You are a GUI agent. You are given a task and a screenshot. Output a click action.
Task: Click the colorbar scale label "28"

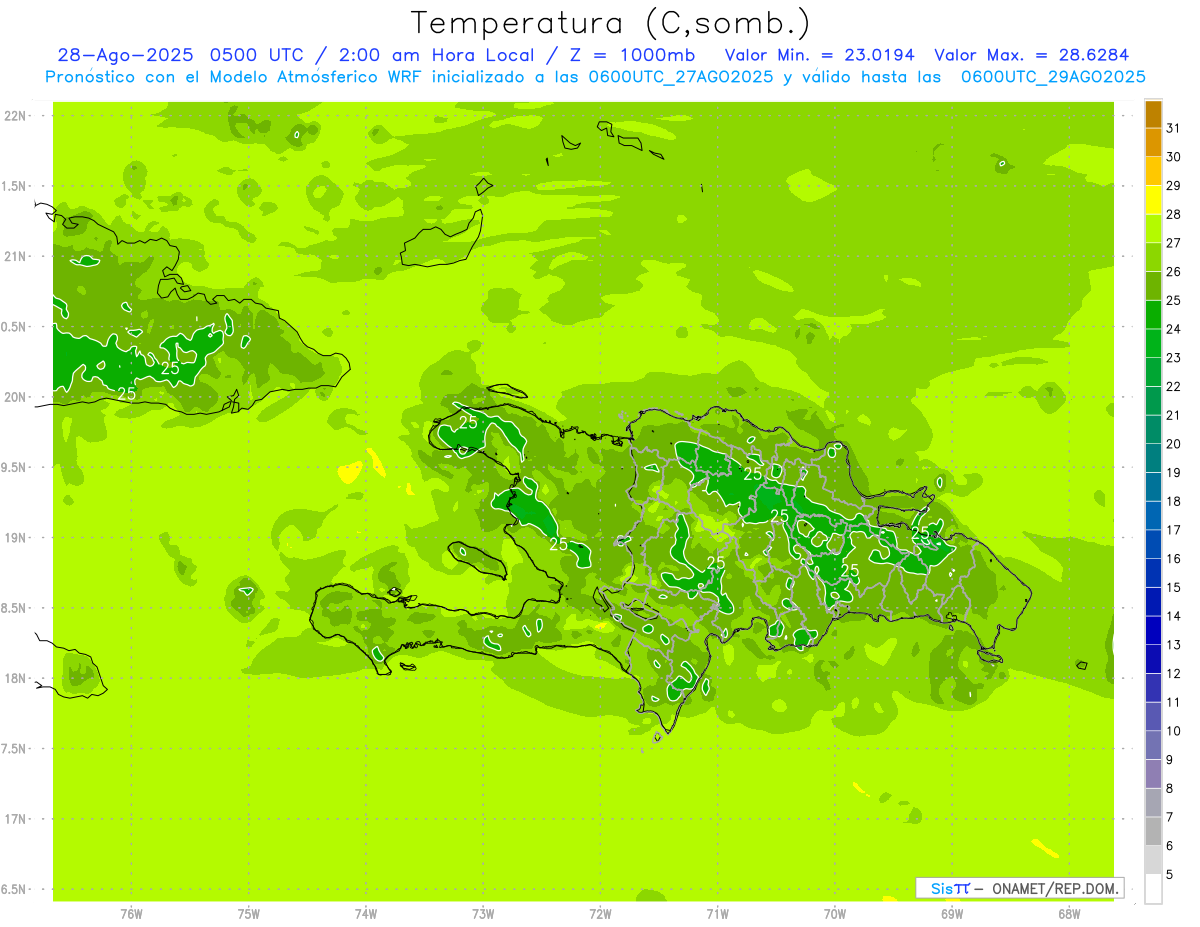pos(1173,214)
